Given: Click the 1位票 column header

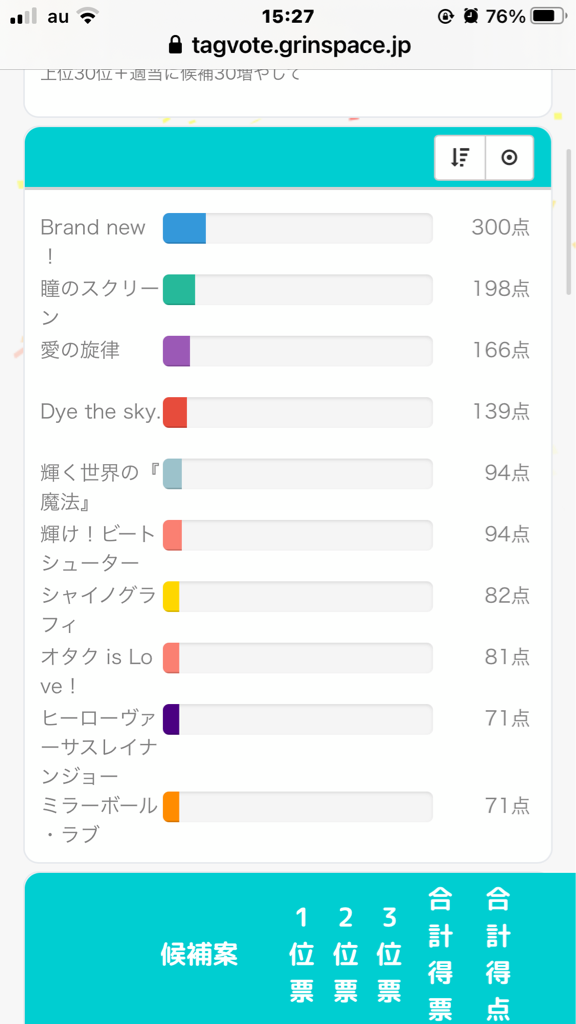Looking at the screenshot, I should [301, 954].
